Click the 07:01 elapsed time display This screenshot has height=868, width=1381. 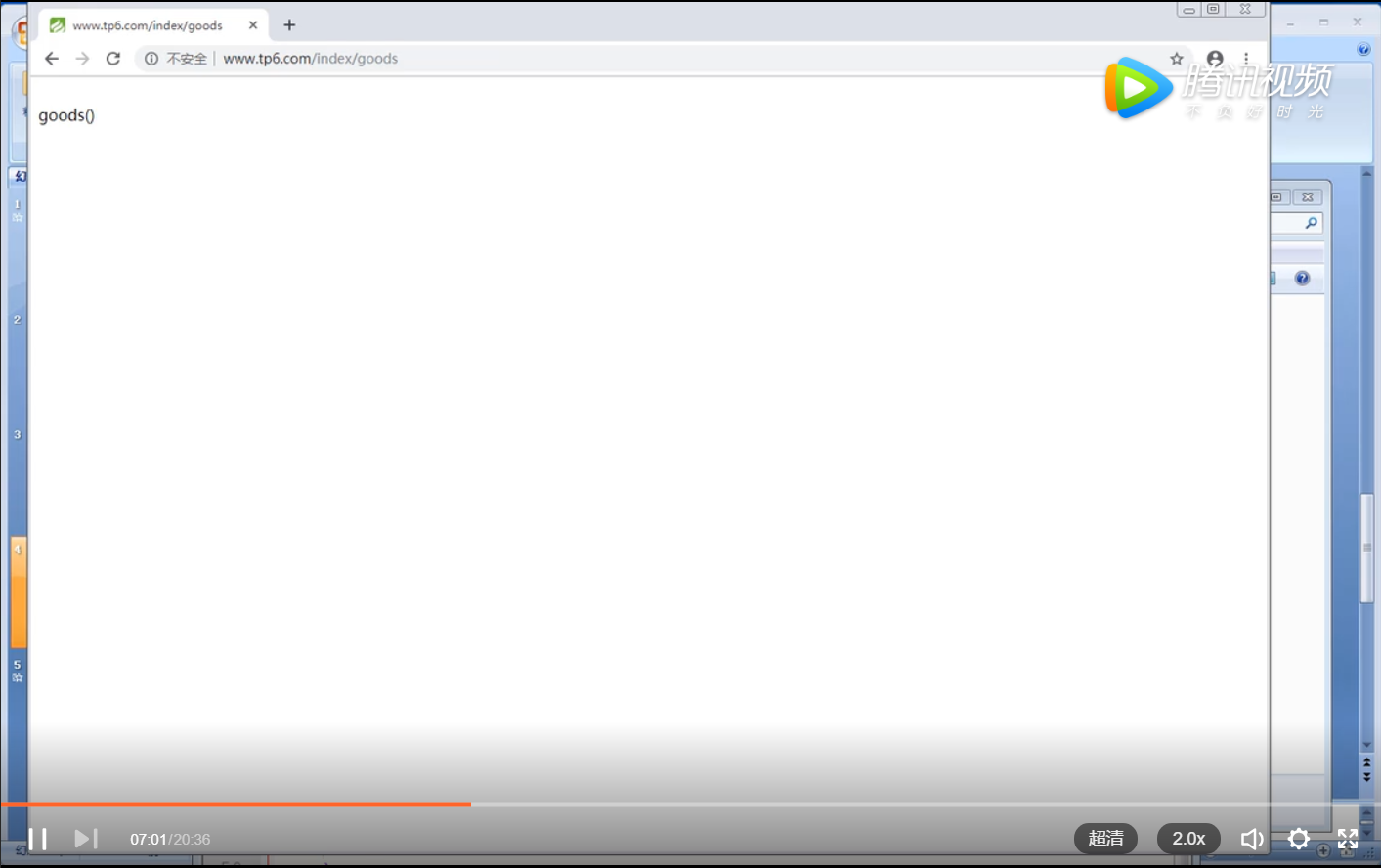pyautogui.click(x=149, y=840)
